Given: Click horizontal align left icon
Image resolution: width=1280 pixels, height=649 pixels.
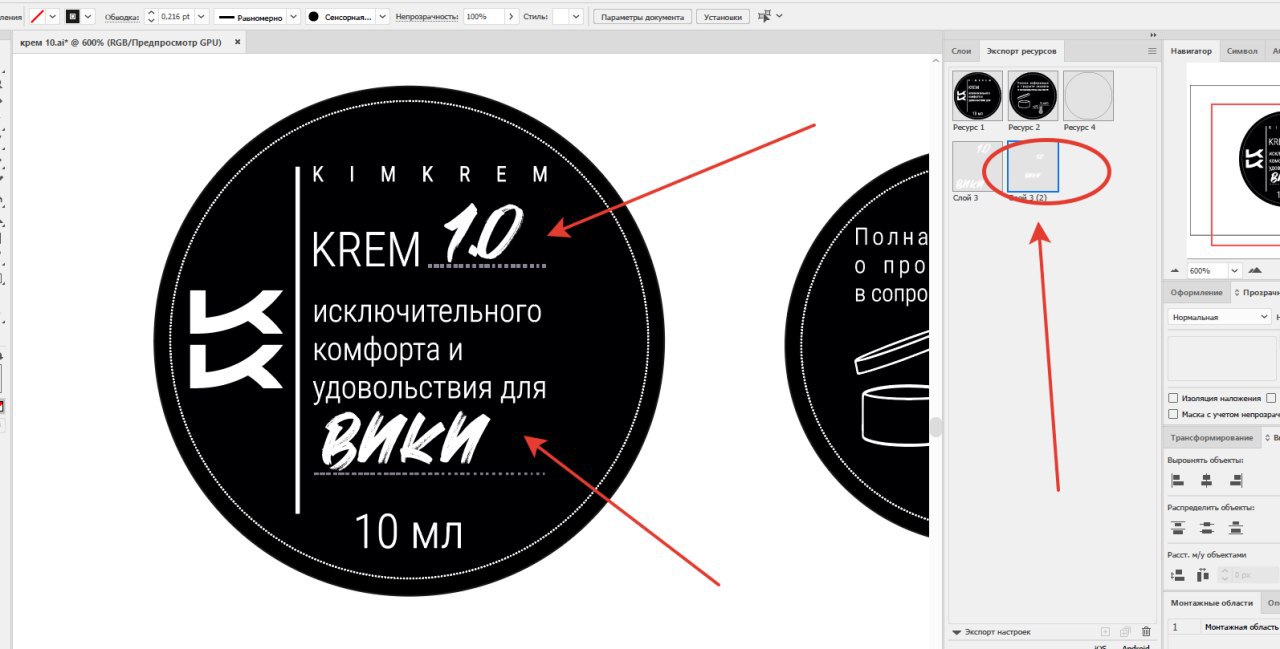Looking at the screenshot, I should [x=1177, y=480].
